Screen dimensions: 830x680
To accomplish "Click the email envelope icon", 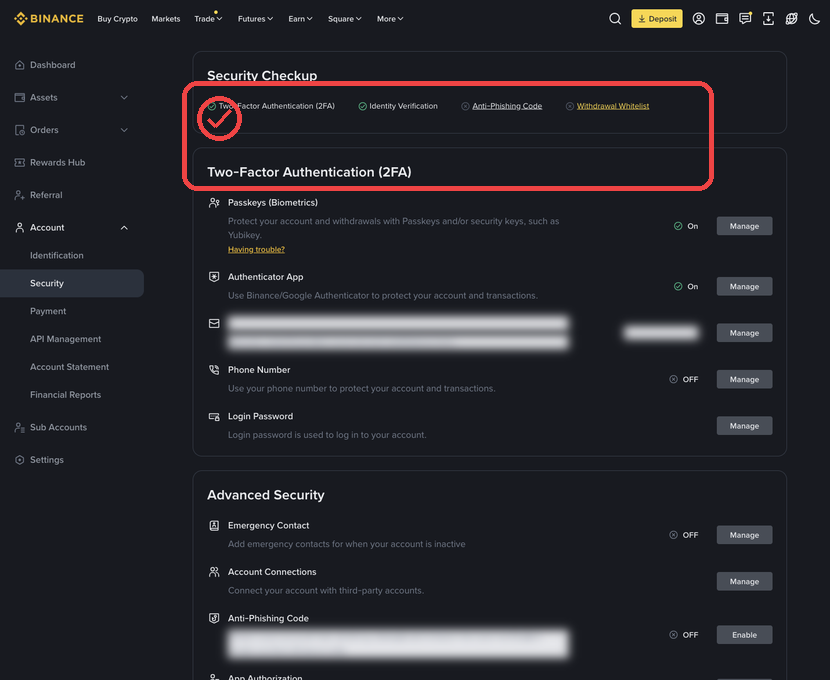I will point(214,323).
